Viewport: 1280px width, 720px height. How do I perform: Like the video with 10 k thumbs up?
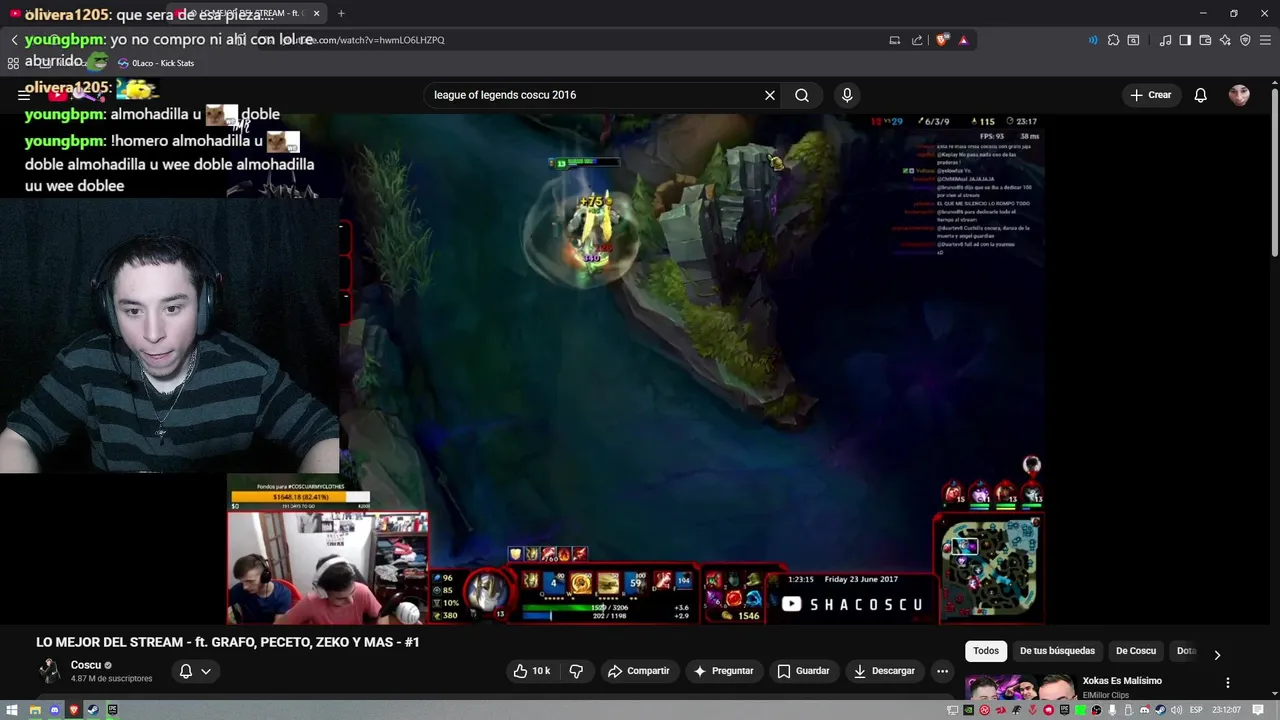click(531, 671)
